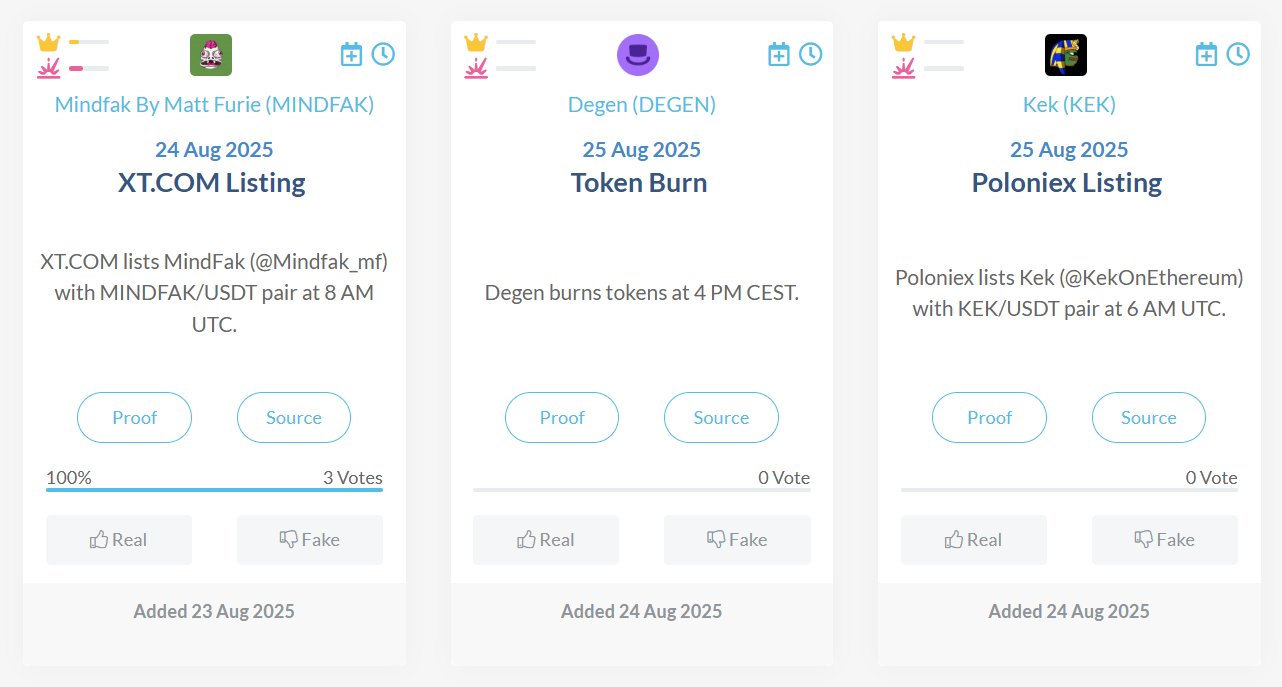Open Source for Poloniex Listing
This screenshot has height=687, width=1282.
pyautogui.click(x=1148, y=418)
